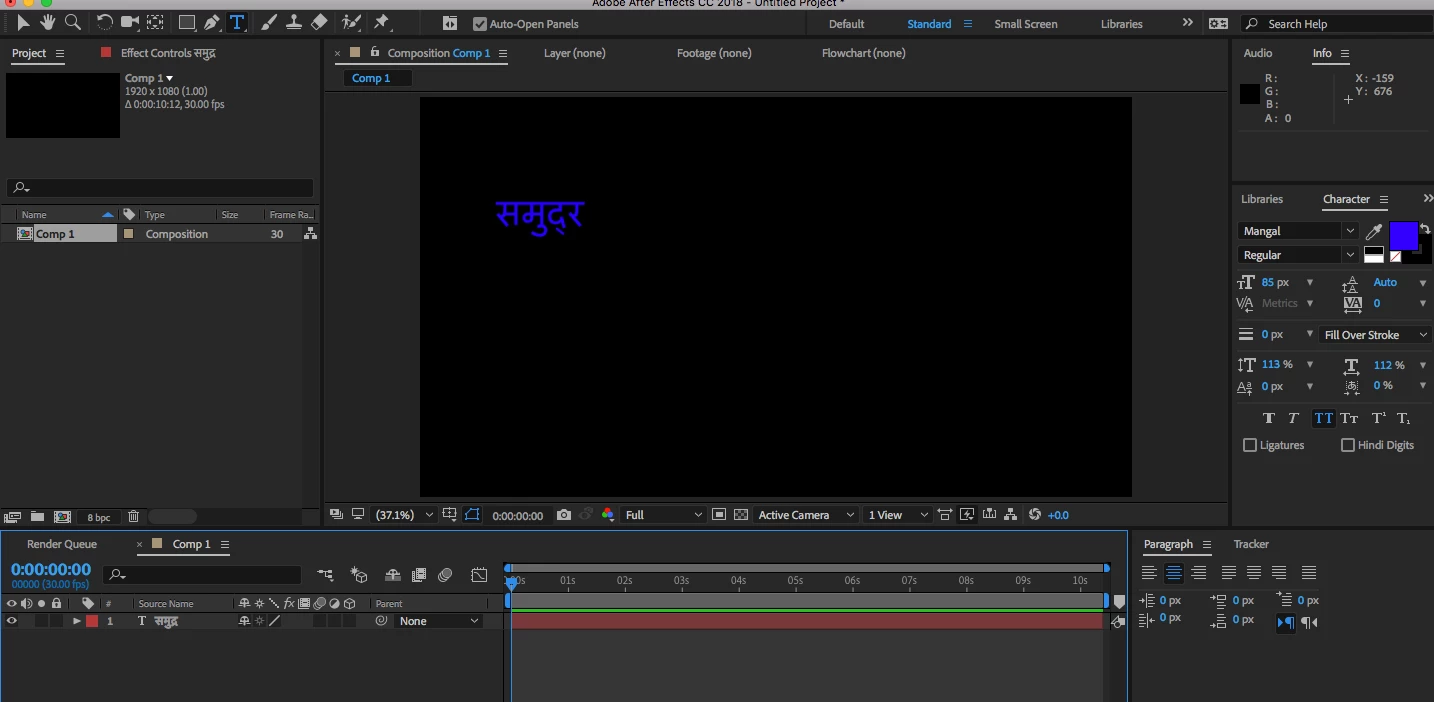The height and width of the screenshot is (702, 1434).
Task: Click the timeline current time display
Action: (x=51, y=569)
